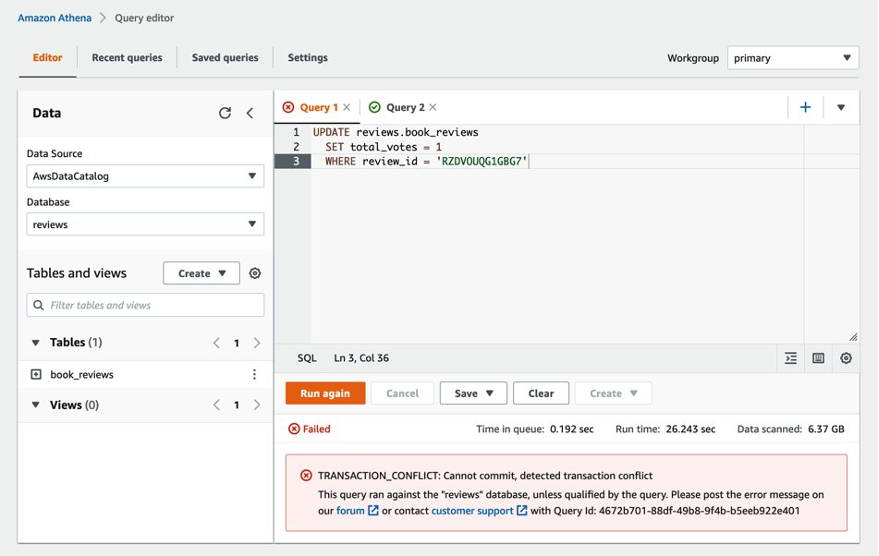879x556 pixels.
Task: Click the Run again button
Action: click(325, 393)
